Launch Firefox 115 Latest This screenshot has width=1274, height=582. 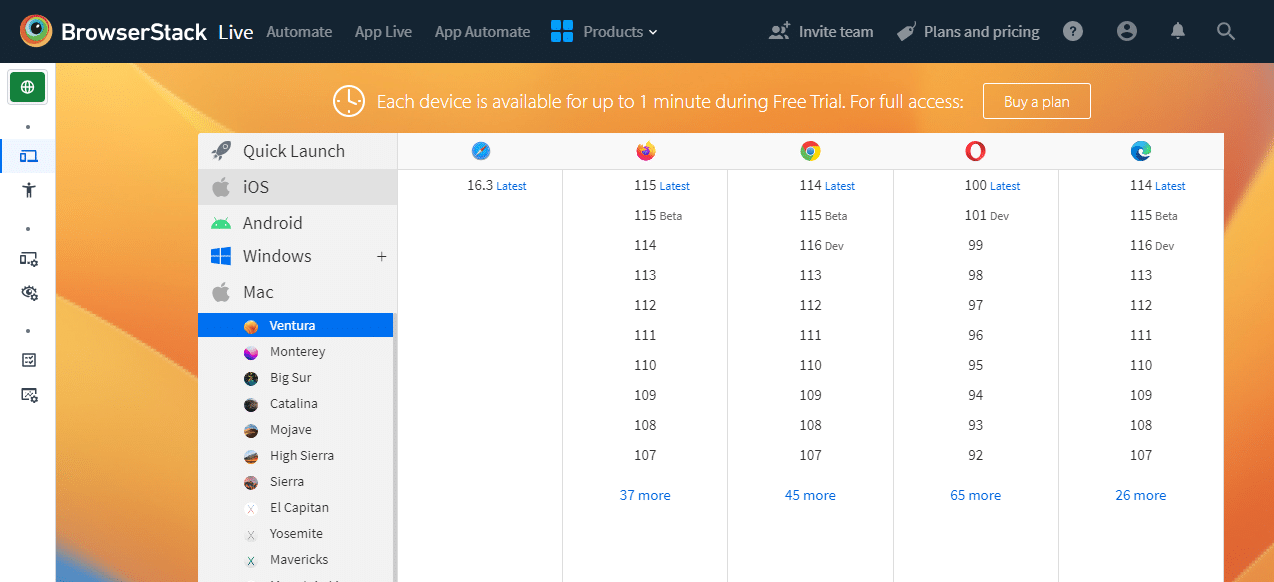(661, 185)
